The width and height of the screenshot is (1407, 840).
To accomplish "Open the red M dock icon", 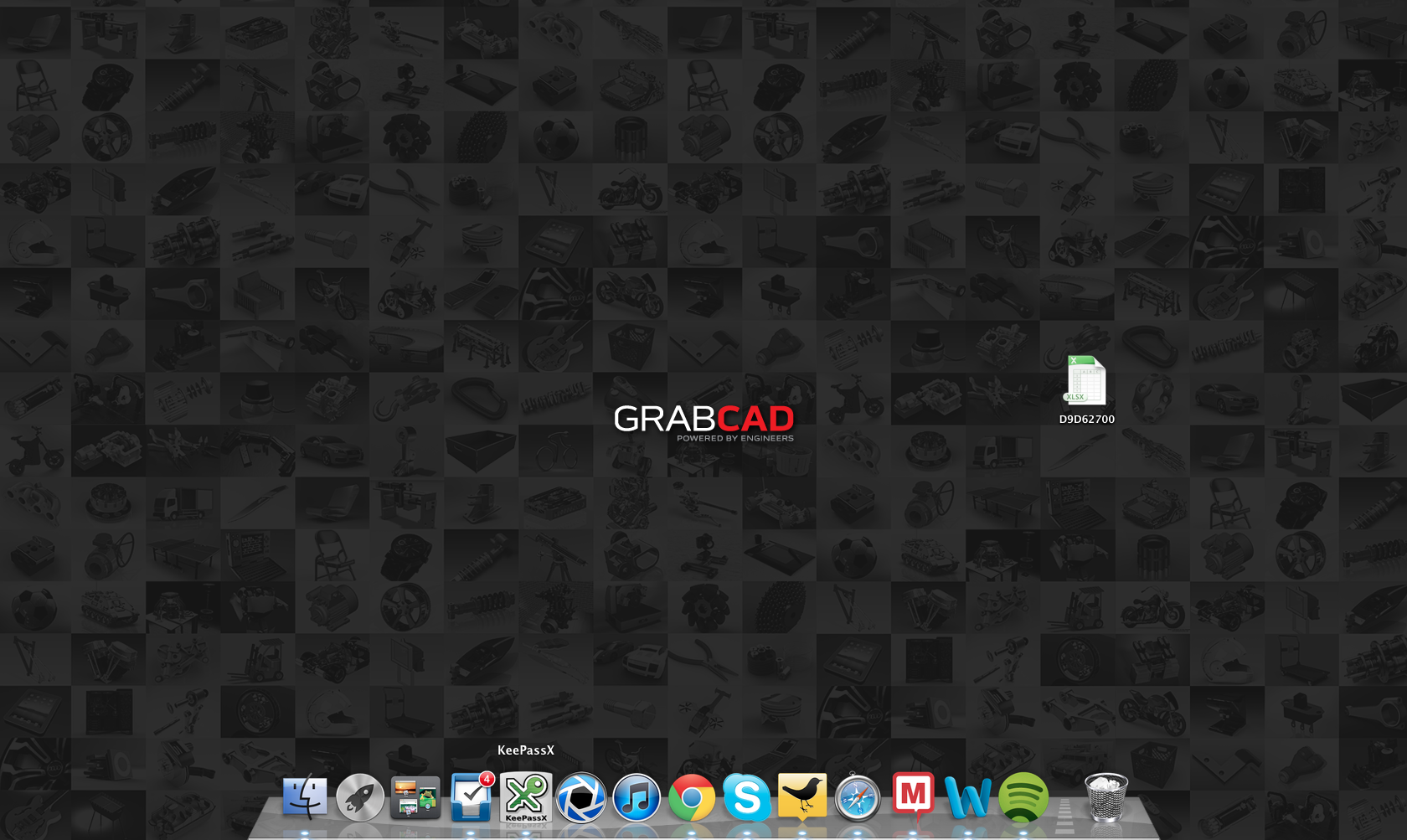I will [913, 795].
